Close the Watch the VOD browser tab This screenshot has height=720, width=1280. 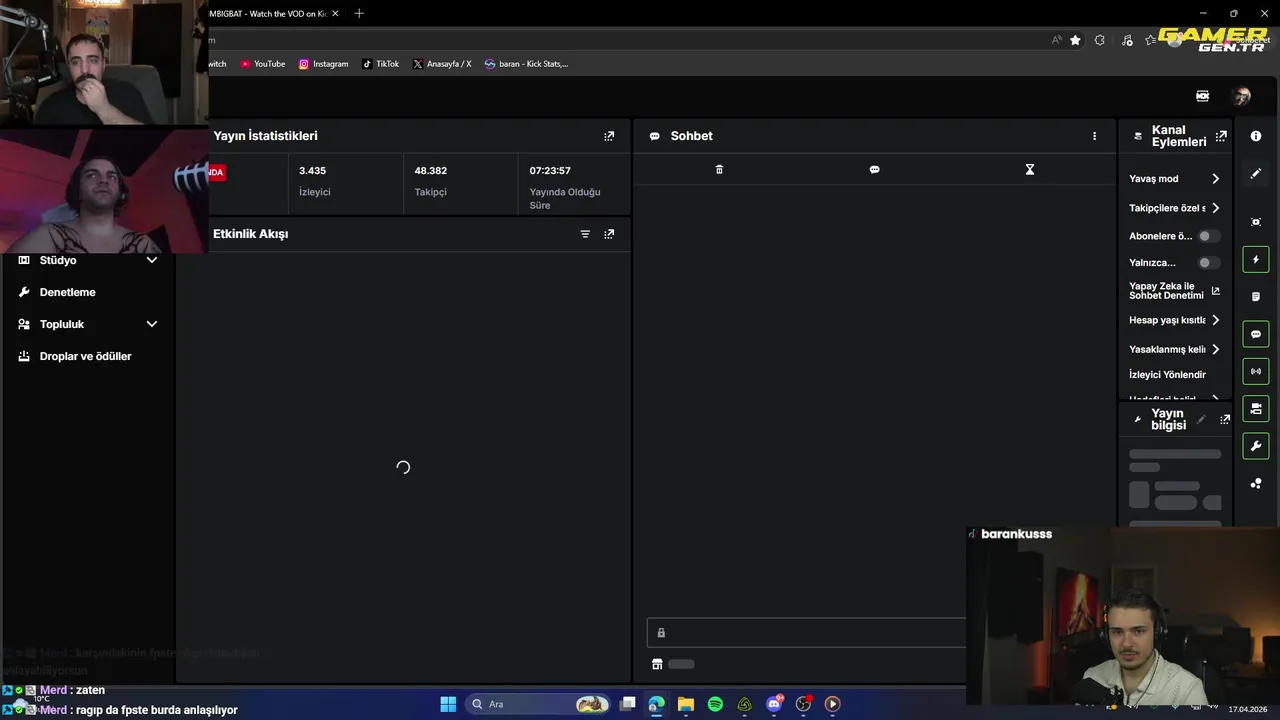click(x=335, y=14)
